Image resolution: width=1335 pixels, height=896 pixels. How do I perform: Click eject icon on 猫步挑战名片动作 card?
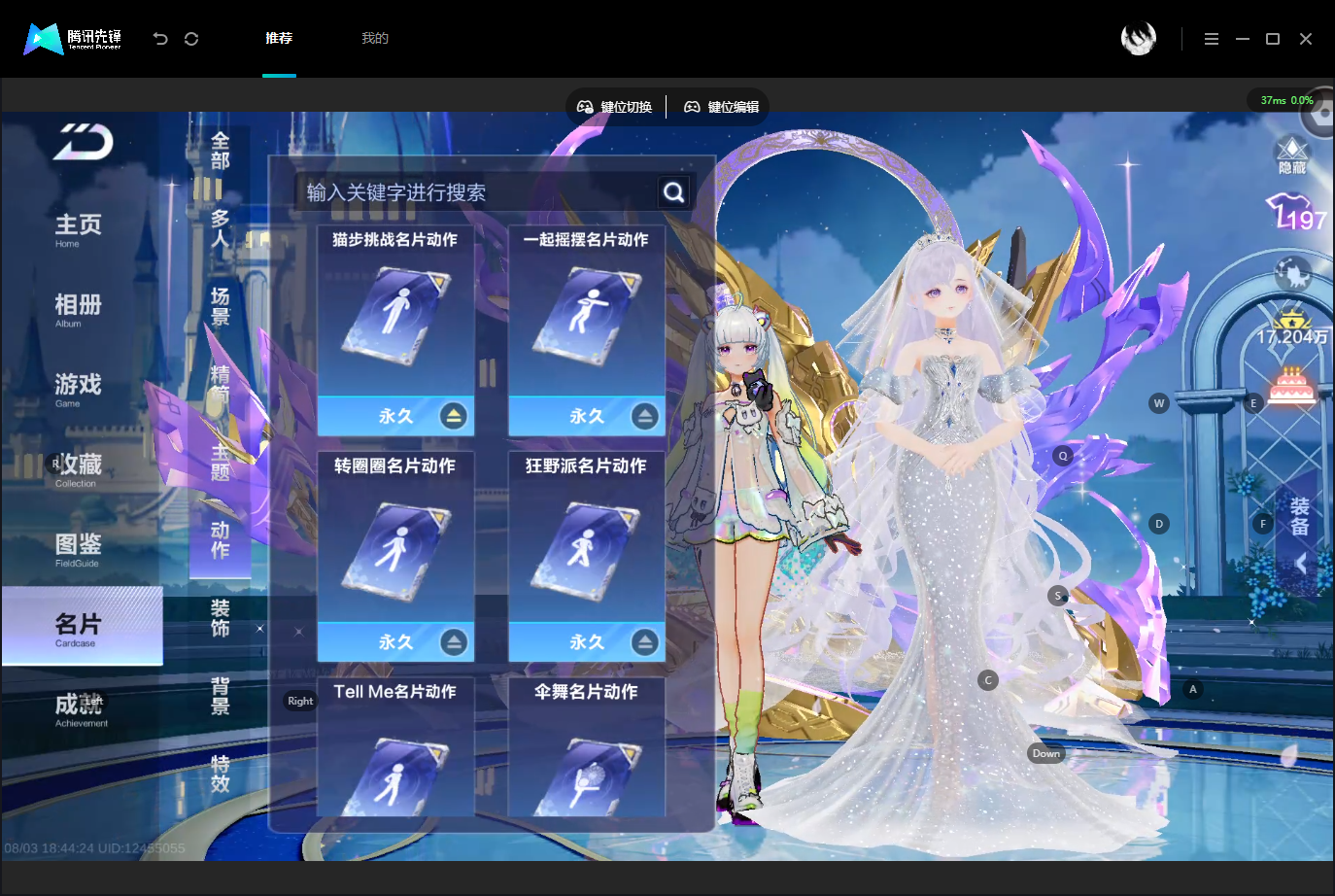click(453, 416)
